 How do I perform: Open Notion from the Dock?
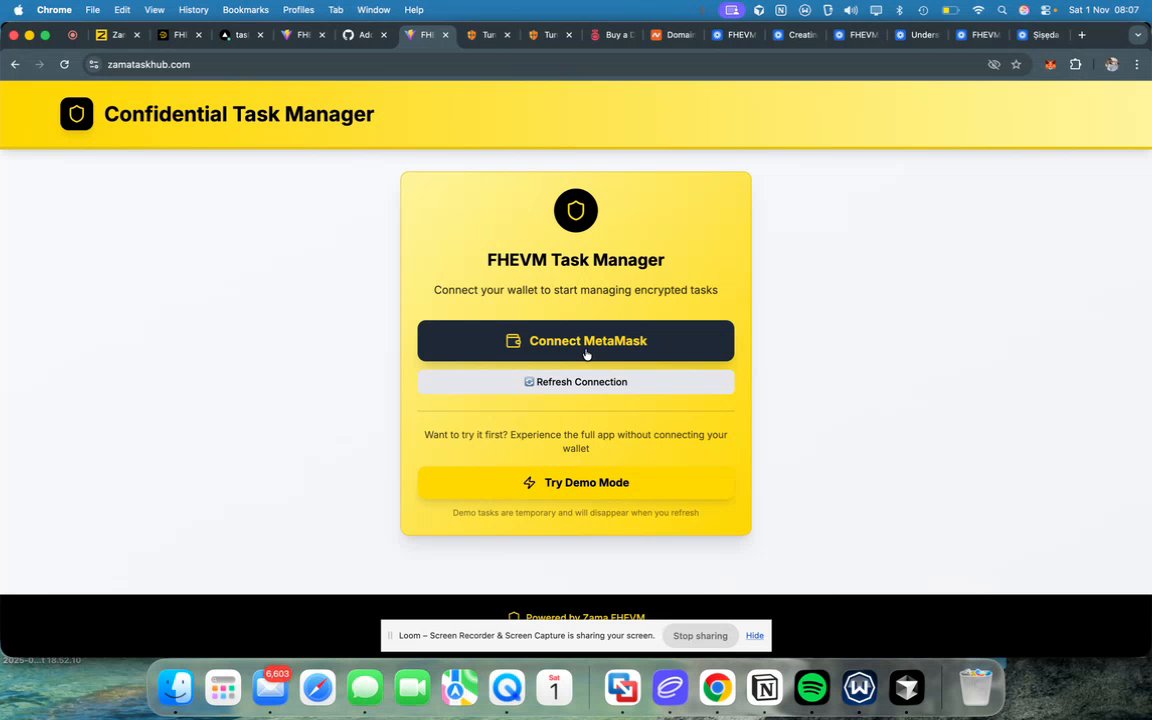pos(765,688)
